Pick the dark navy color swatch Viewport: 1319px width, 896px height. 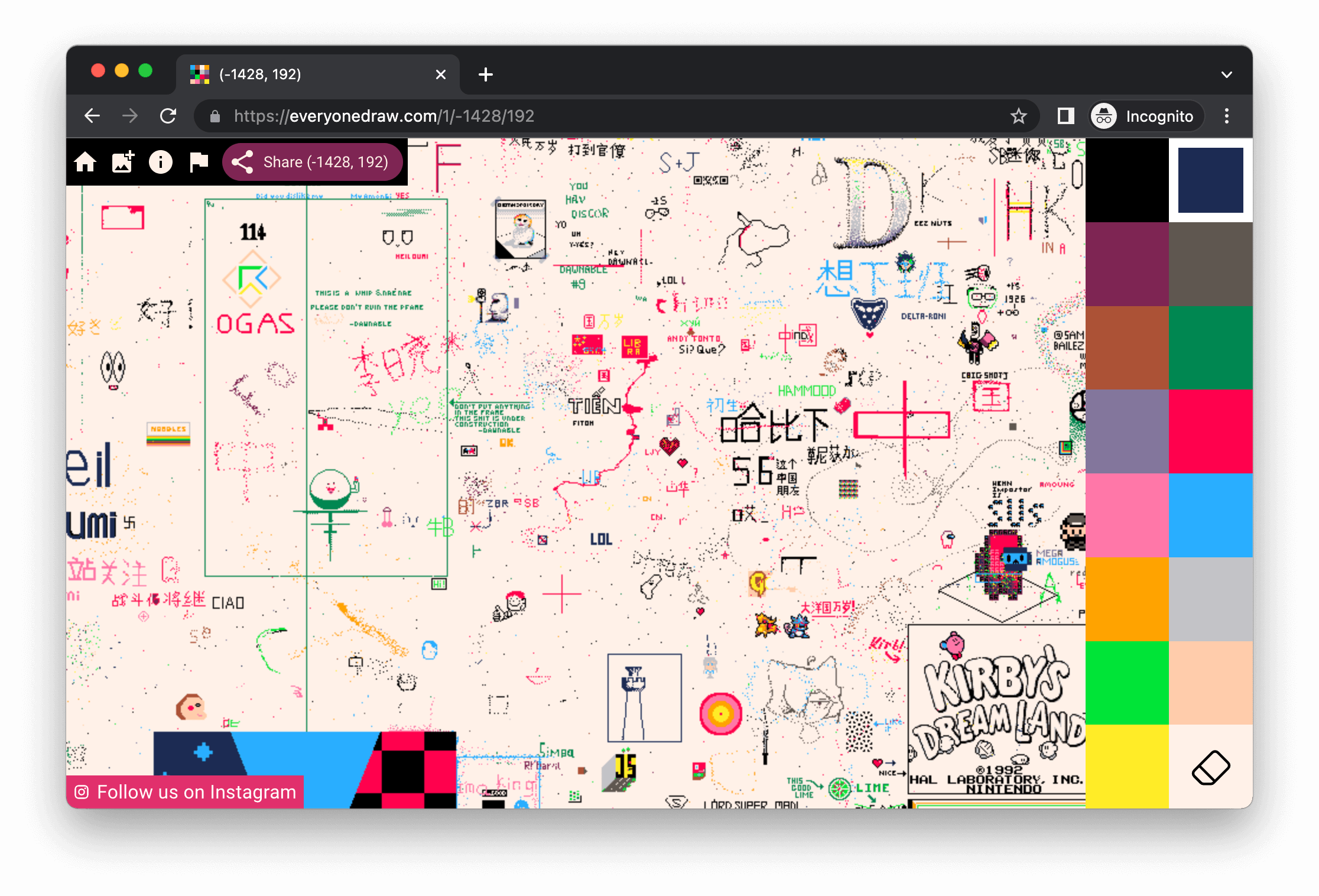[1211, 180]
